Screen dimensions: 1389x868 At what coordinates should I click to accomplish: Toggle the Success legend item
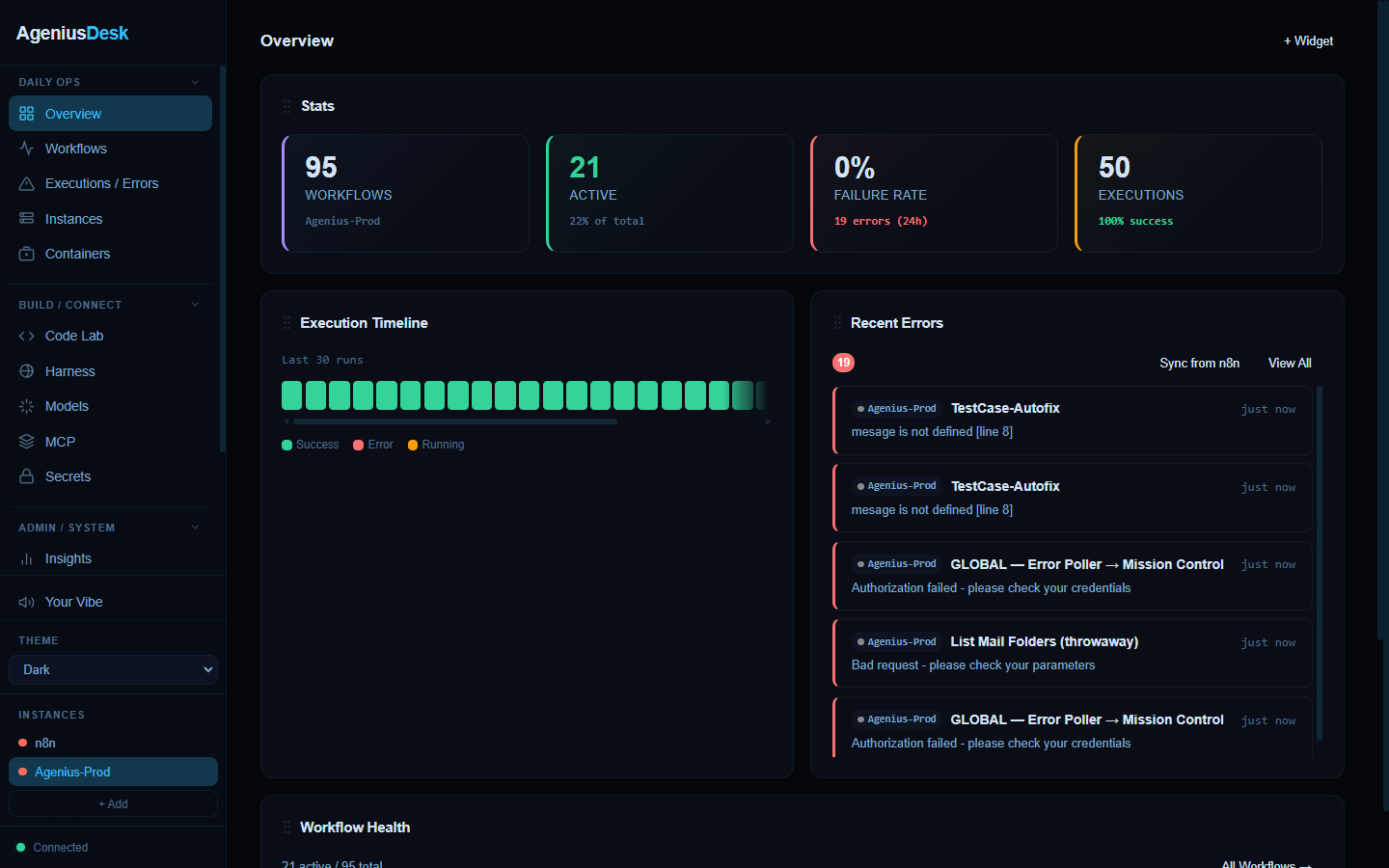pyautogui.click(x=310, y=445)
